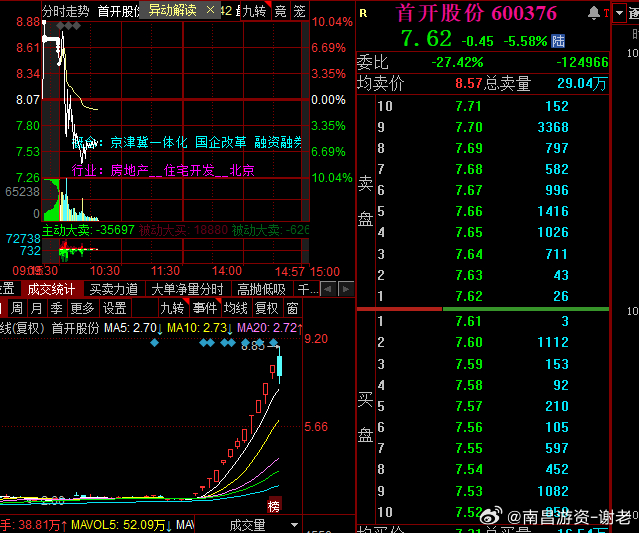639x533 pixels.
Task: Click the buy level 9 price 7.53
Action: coord(469,491)
